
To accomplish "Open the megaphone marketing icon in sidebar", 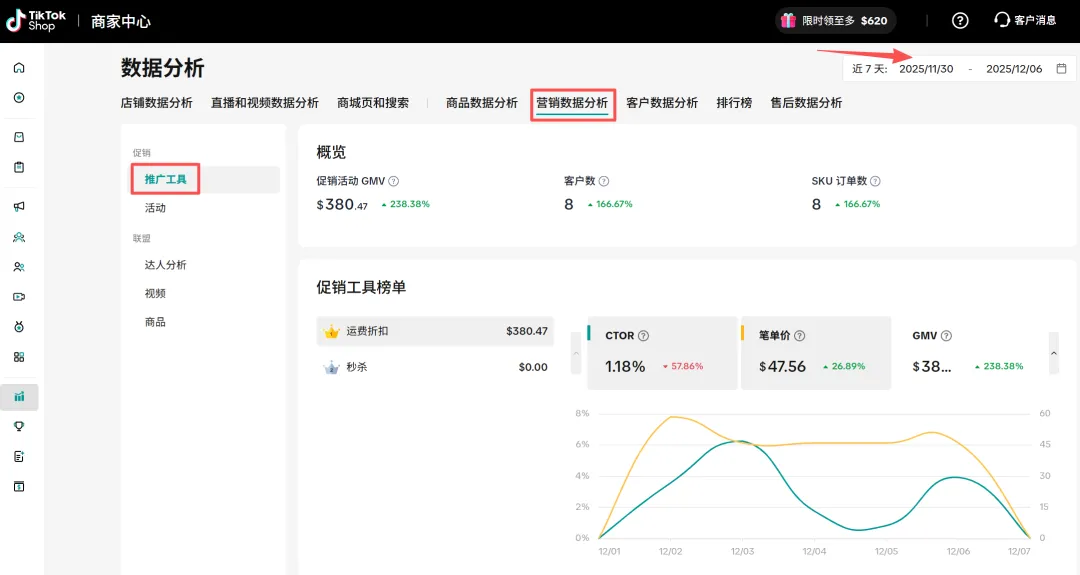I will [19, 207].
